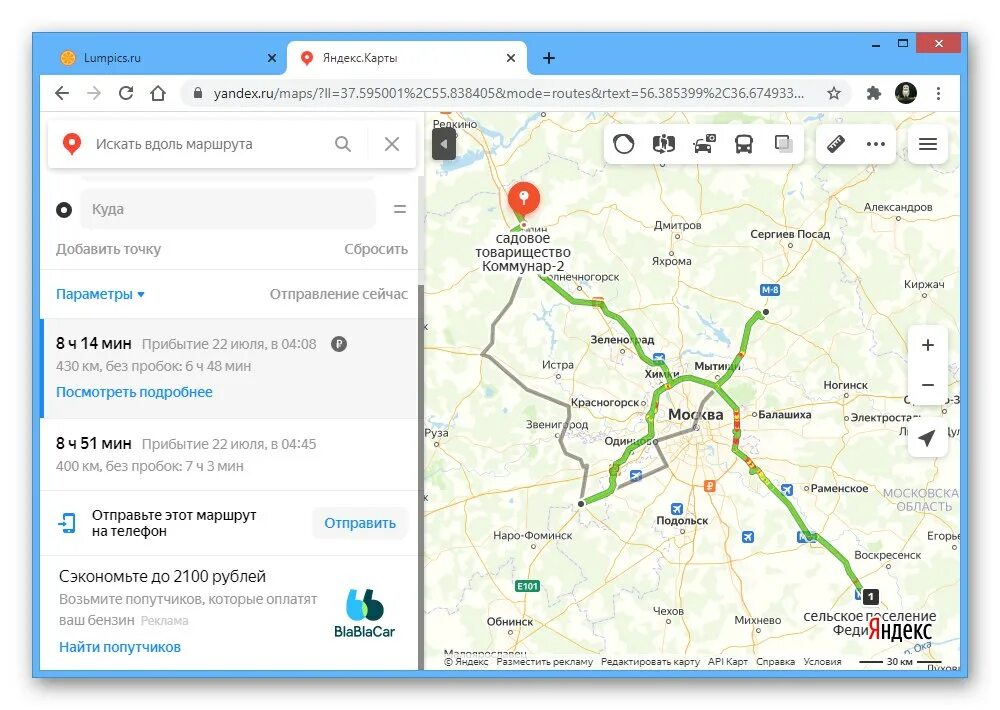Select the Яндекс.Карты tab
The width and height of the screenshot is (1000, 710).
click(407, 58)
